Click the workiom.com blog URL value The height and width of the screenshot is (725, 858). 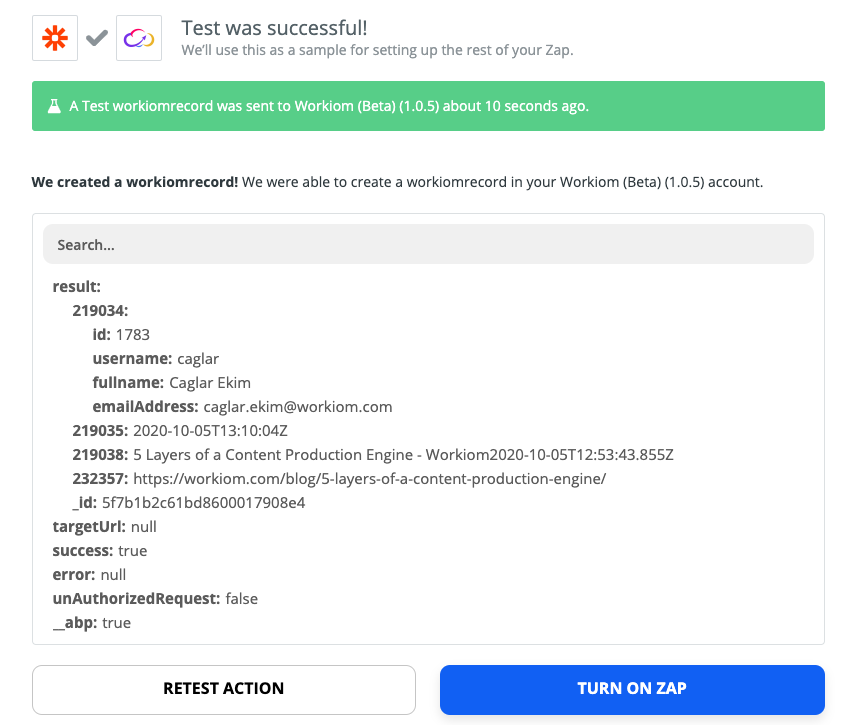tap(369, 479)
